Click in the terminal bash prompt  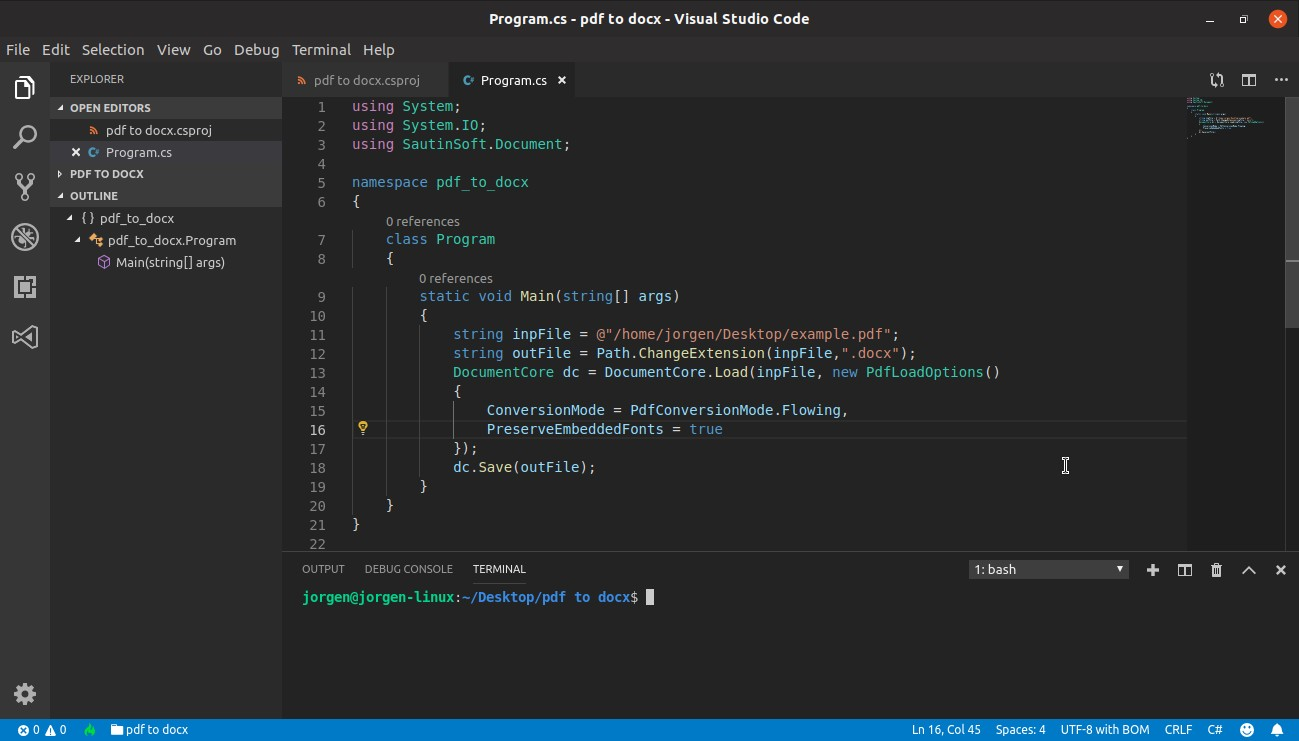pyautogui.click(x=650, y=597)
